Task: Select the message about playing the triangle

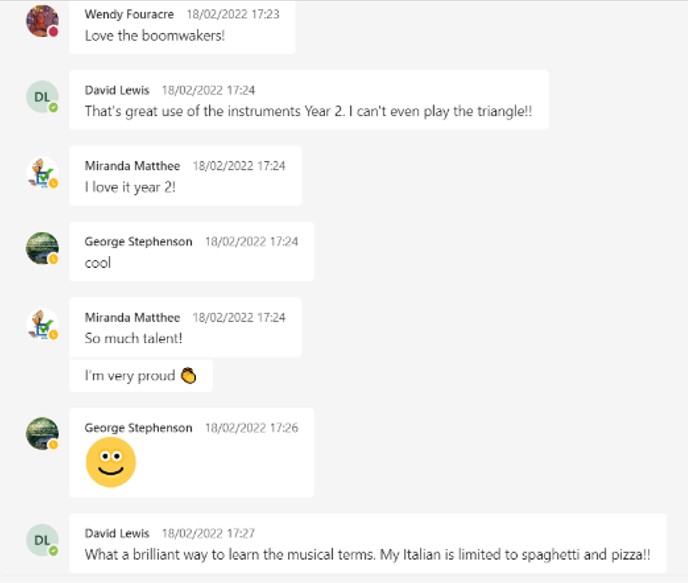Action: (309, 100)
